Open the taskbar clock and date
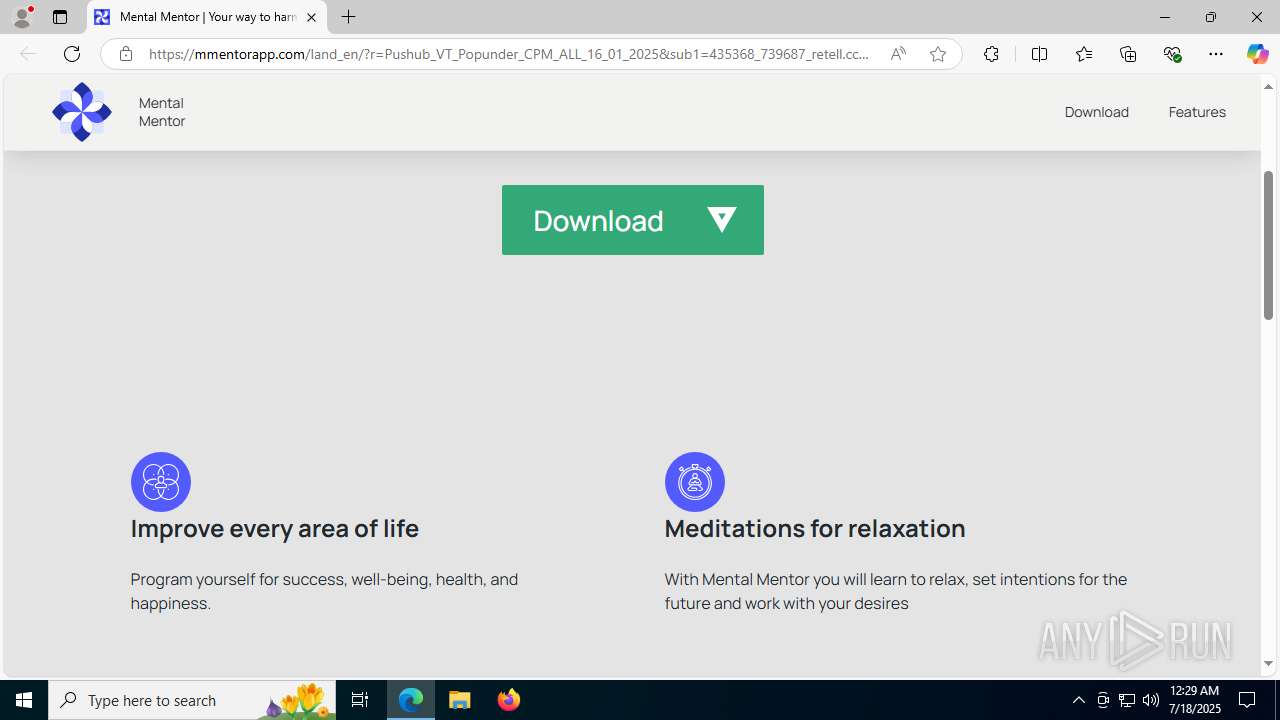This screenshot has height=720, width=1280. pos(1195,700)
